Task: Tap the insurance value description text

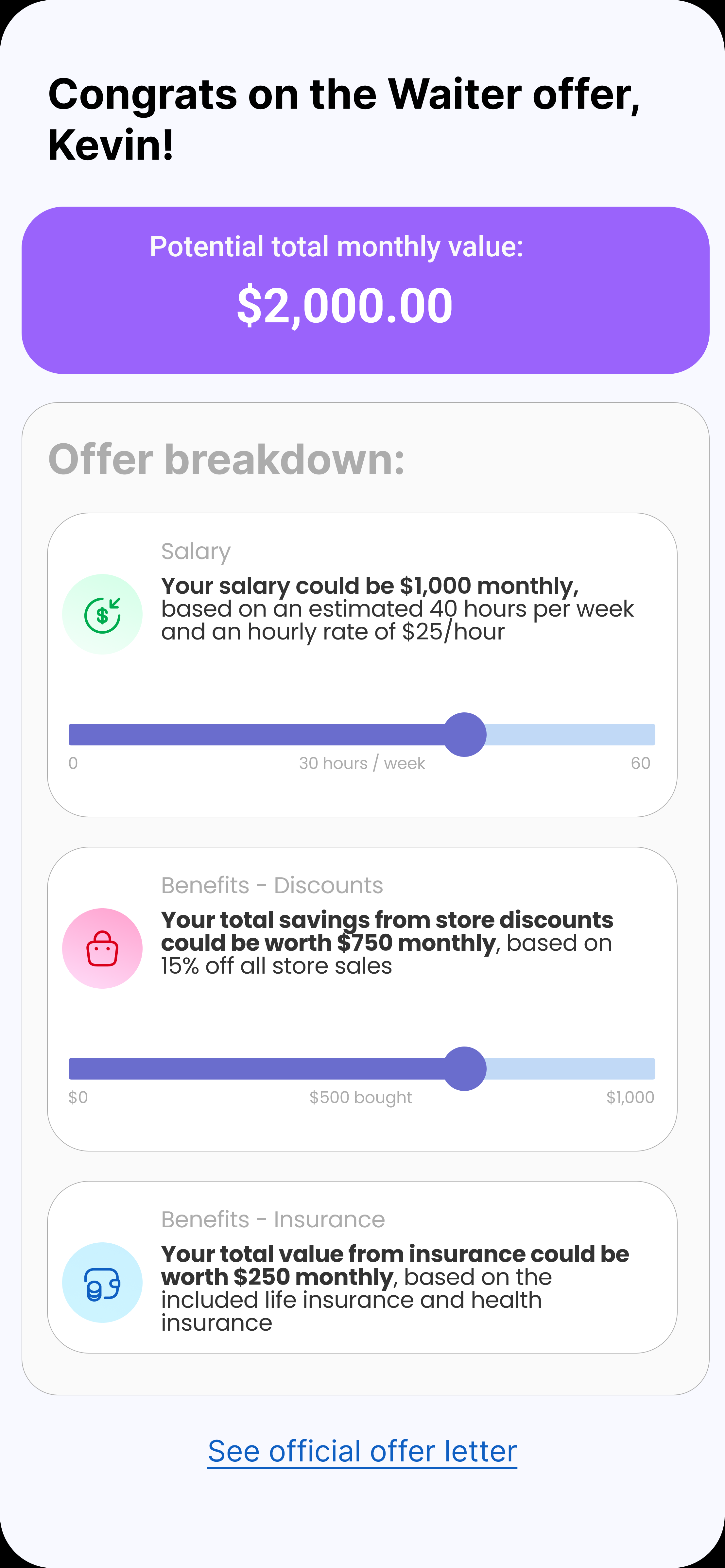Action: [x=394, y=1288]
